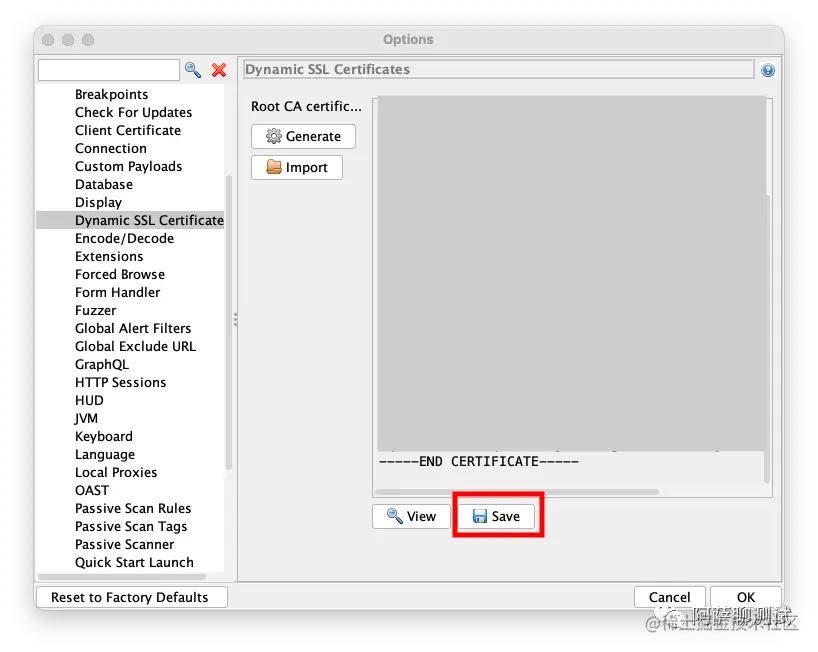
Task: Select Client Certificate entry
Action: tap(128, 130)
